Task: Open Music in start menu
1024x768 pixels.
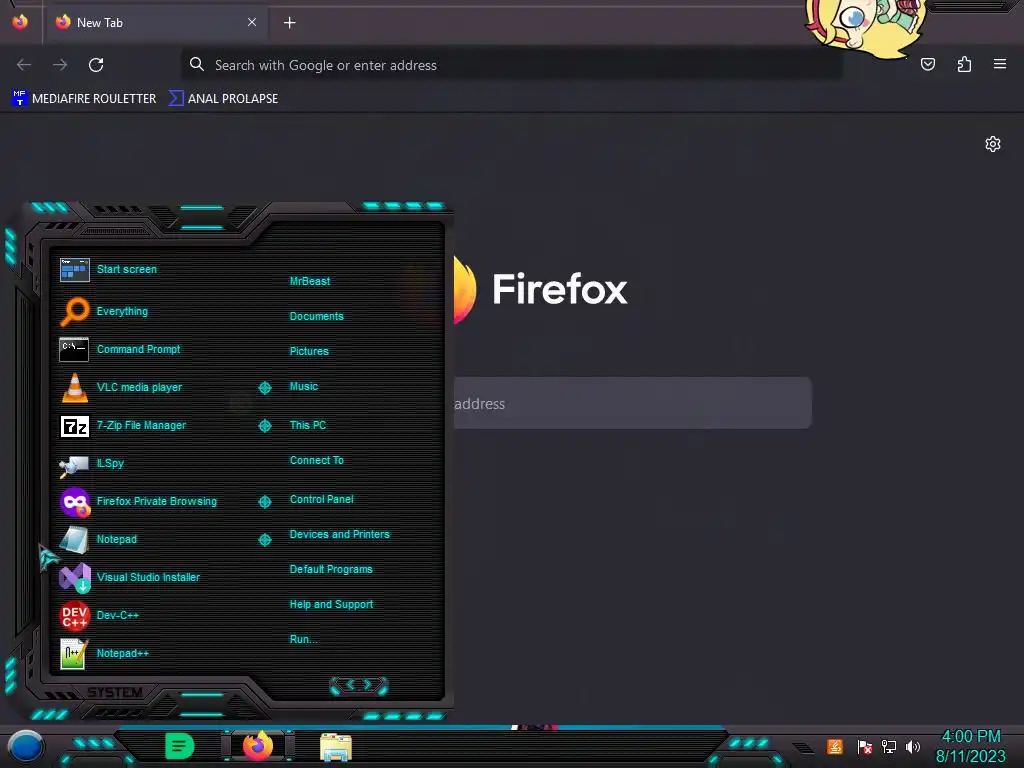Action: coord(304,386)
